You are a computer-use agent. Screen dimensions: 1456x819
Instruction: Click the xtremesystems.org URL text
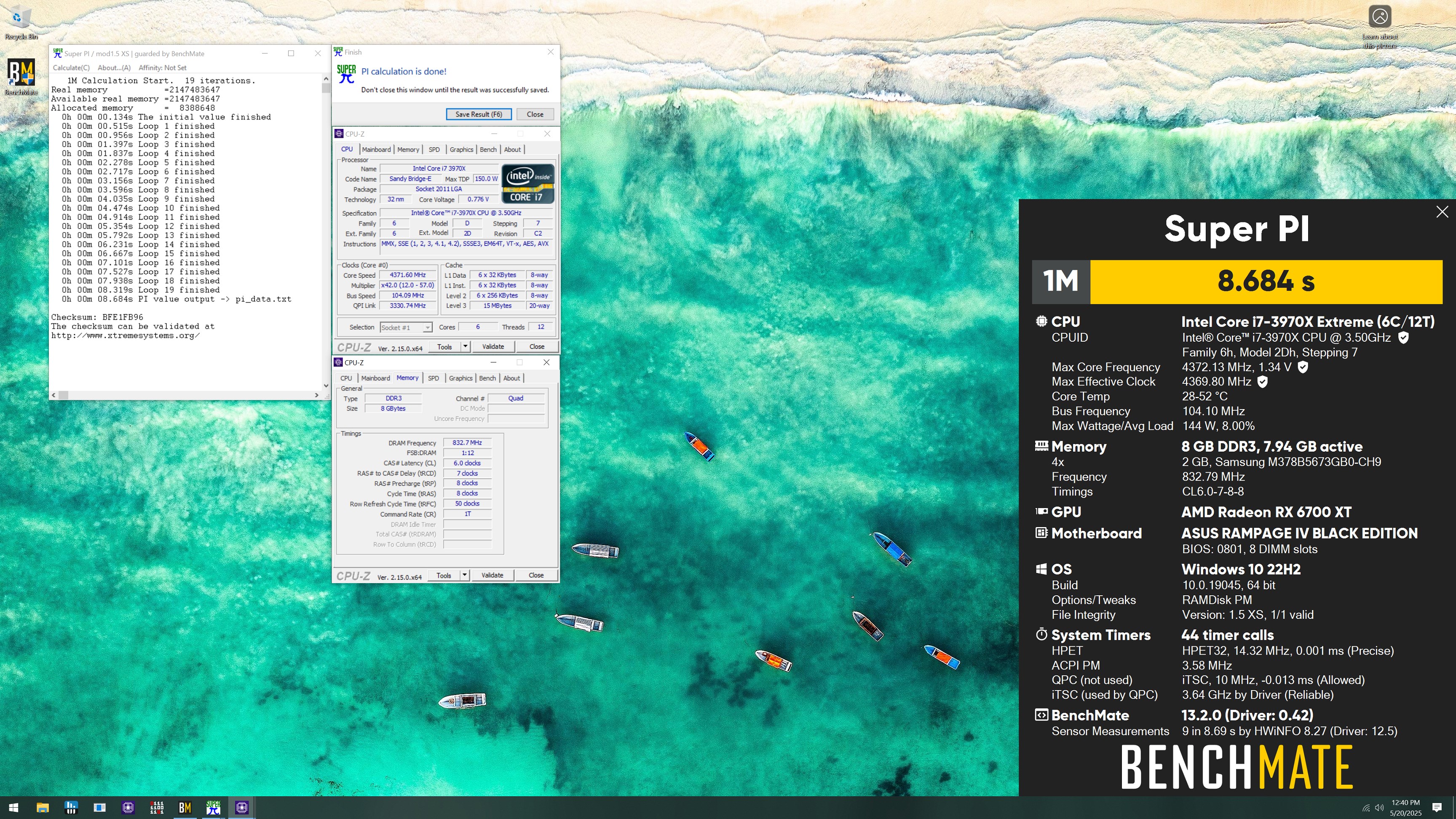coord(126,335)
